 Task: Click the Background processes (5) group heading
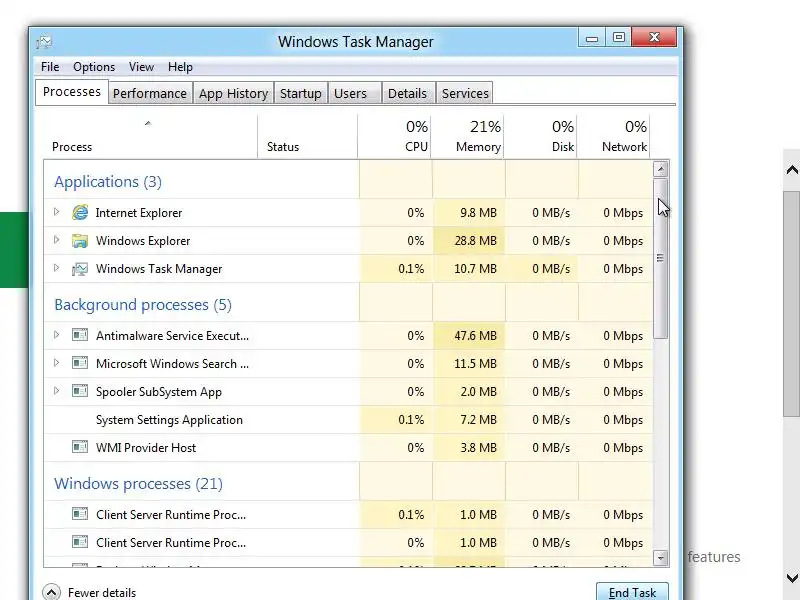point(143,305)
